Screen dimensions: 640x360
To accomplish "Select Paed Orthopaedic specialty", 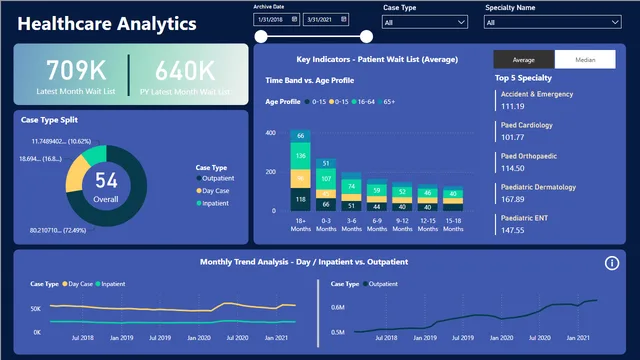I will (x=529, y=156).
